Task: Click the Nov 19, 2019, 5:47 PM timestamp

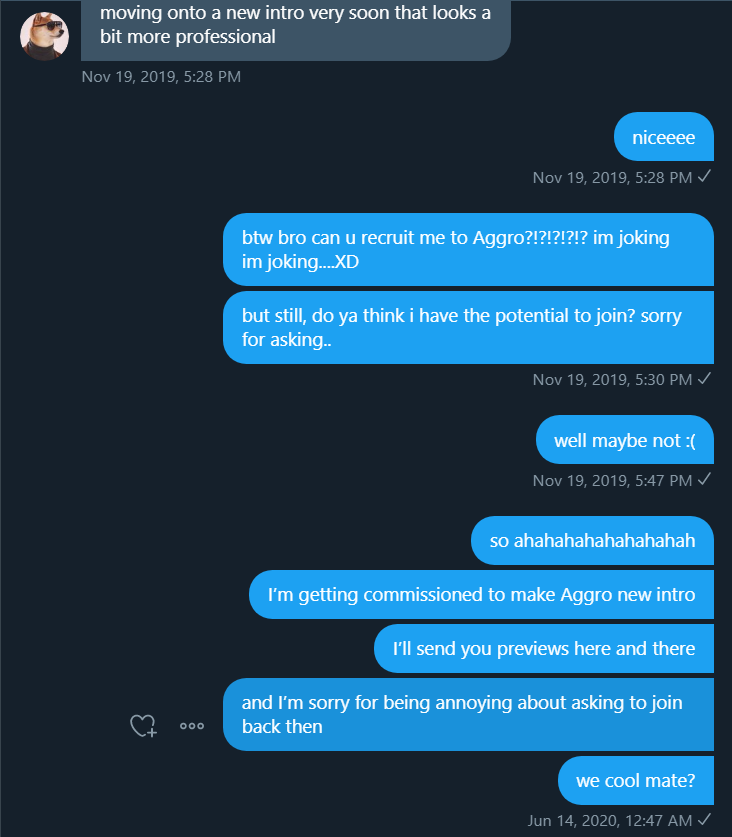Action: pos(612,480)
